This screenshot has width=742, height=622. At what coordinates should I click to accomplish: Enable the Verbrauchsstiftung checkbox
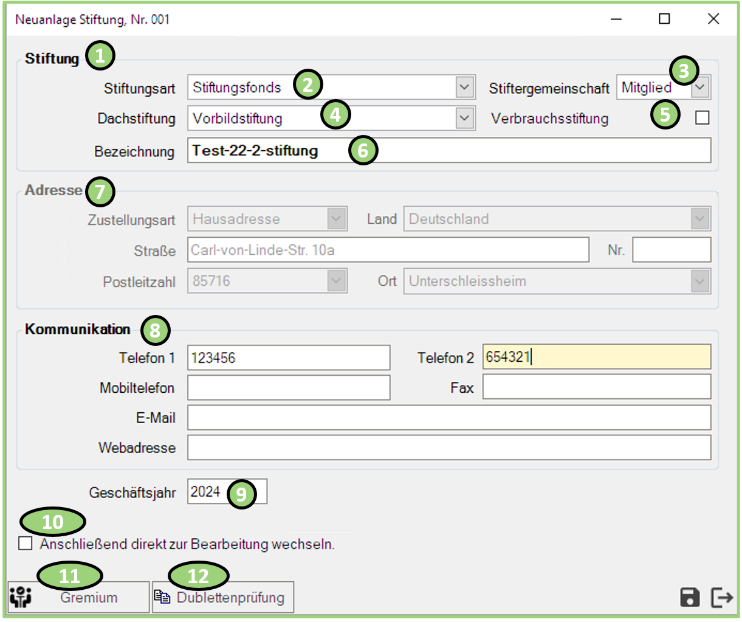702,118
